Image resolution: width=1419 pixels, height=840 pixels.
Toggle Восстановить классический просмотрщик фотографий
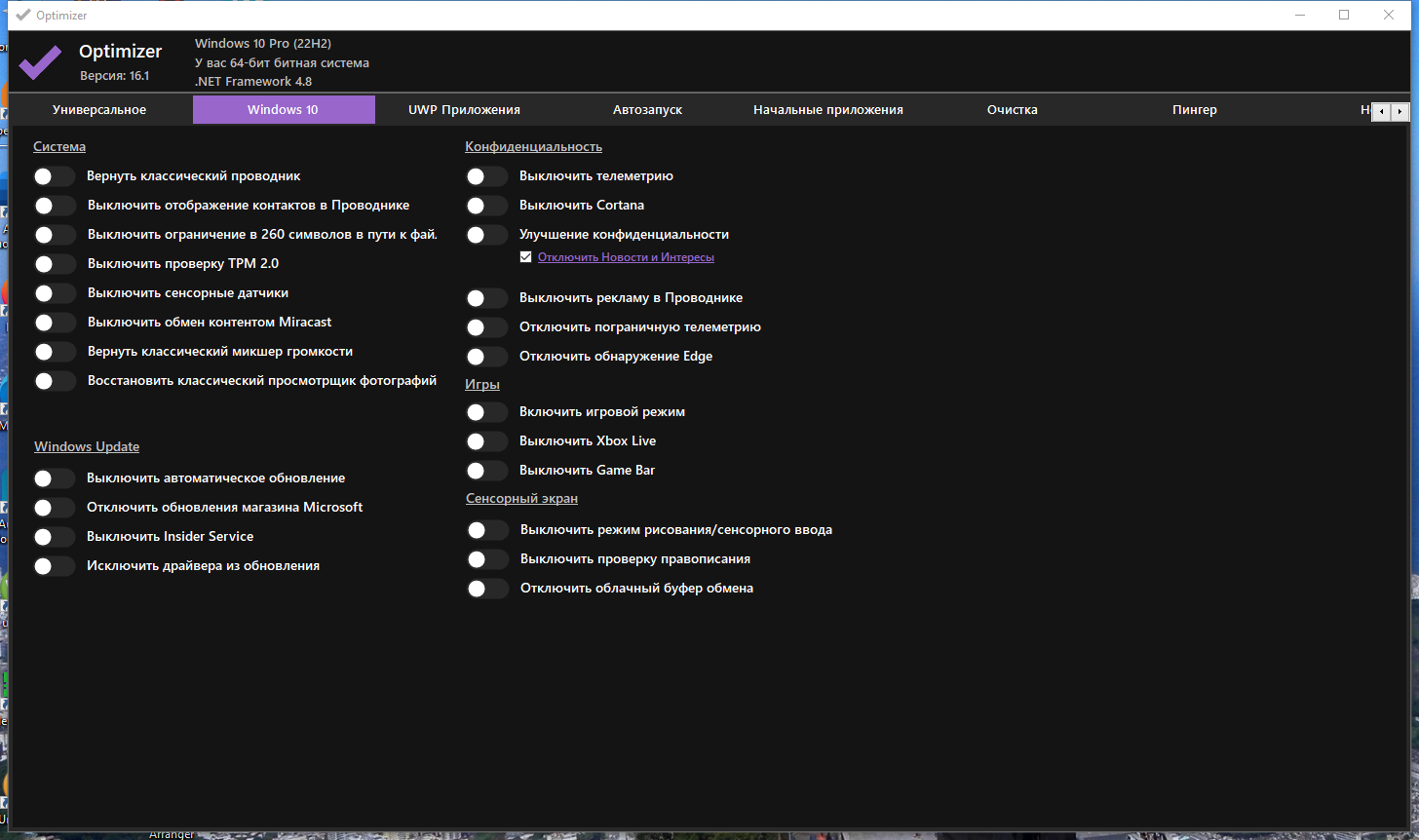[55, 381]
